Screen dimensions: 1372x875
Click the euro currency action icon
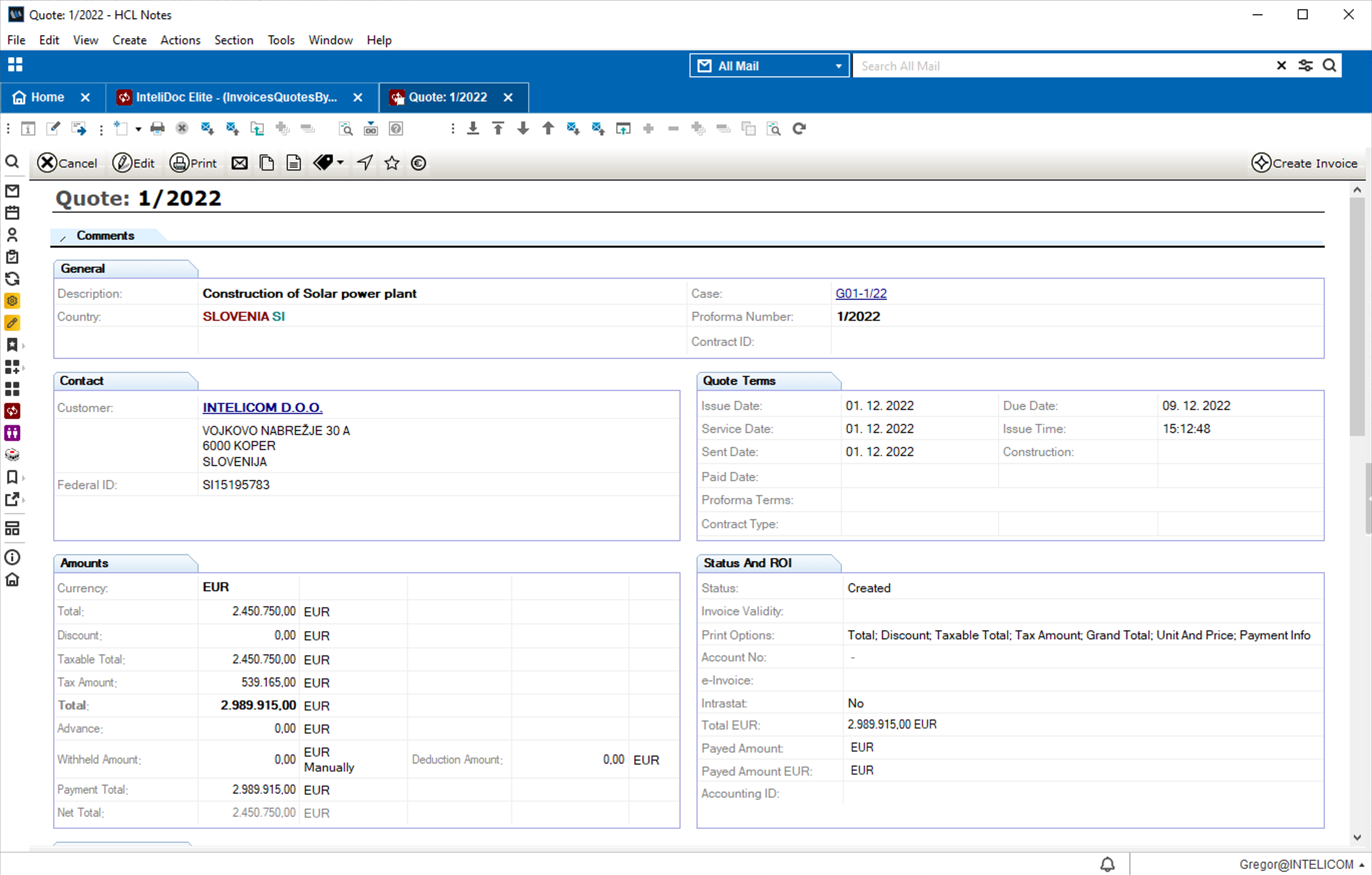[419, 163]
